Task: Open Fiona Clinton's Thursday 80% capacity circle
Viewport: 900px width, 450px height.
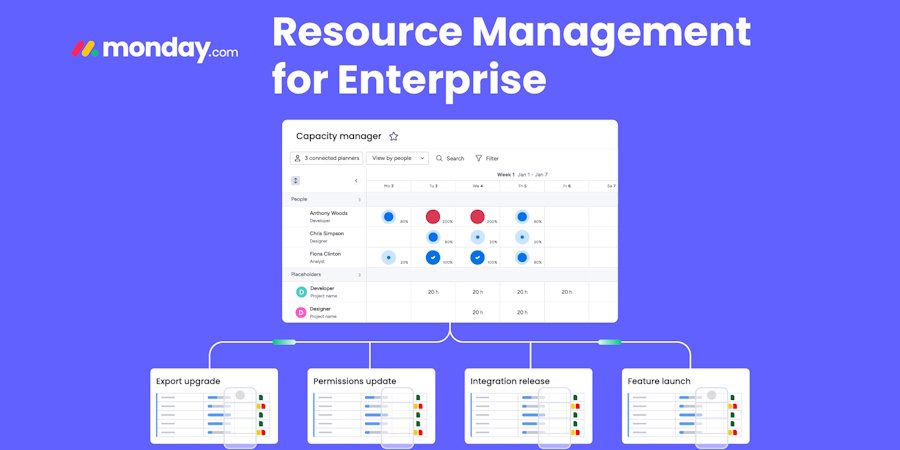Action: point(522,258)
